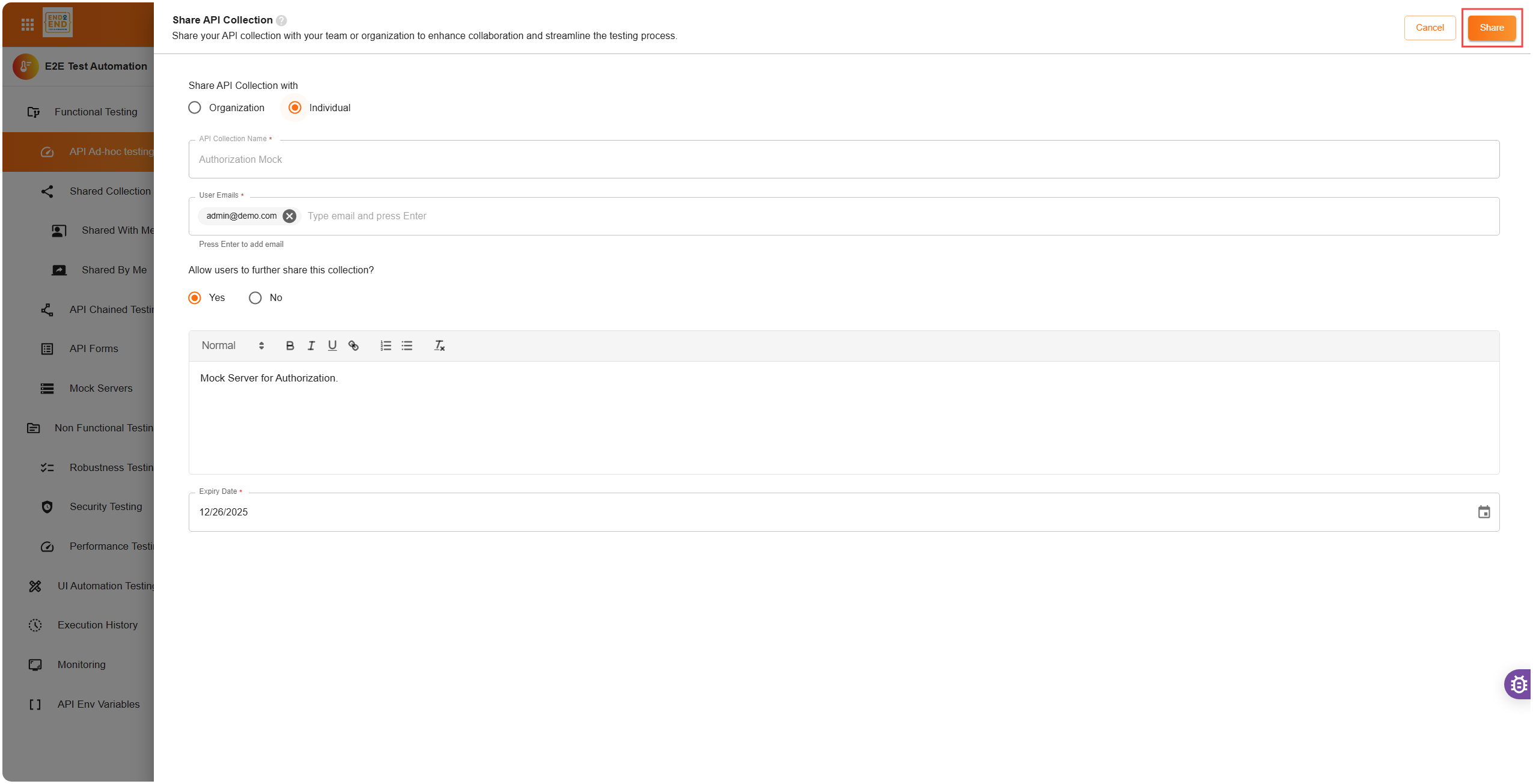Click the Share button
1533x784 pixels.
pyautogui.click(x=1492, y=28)
